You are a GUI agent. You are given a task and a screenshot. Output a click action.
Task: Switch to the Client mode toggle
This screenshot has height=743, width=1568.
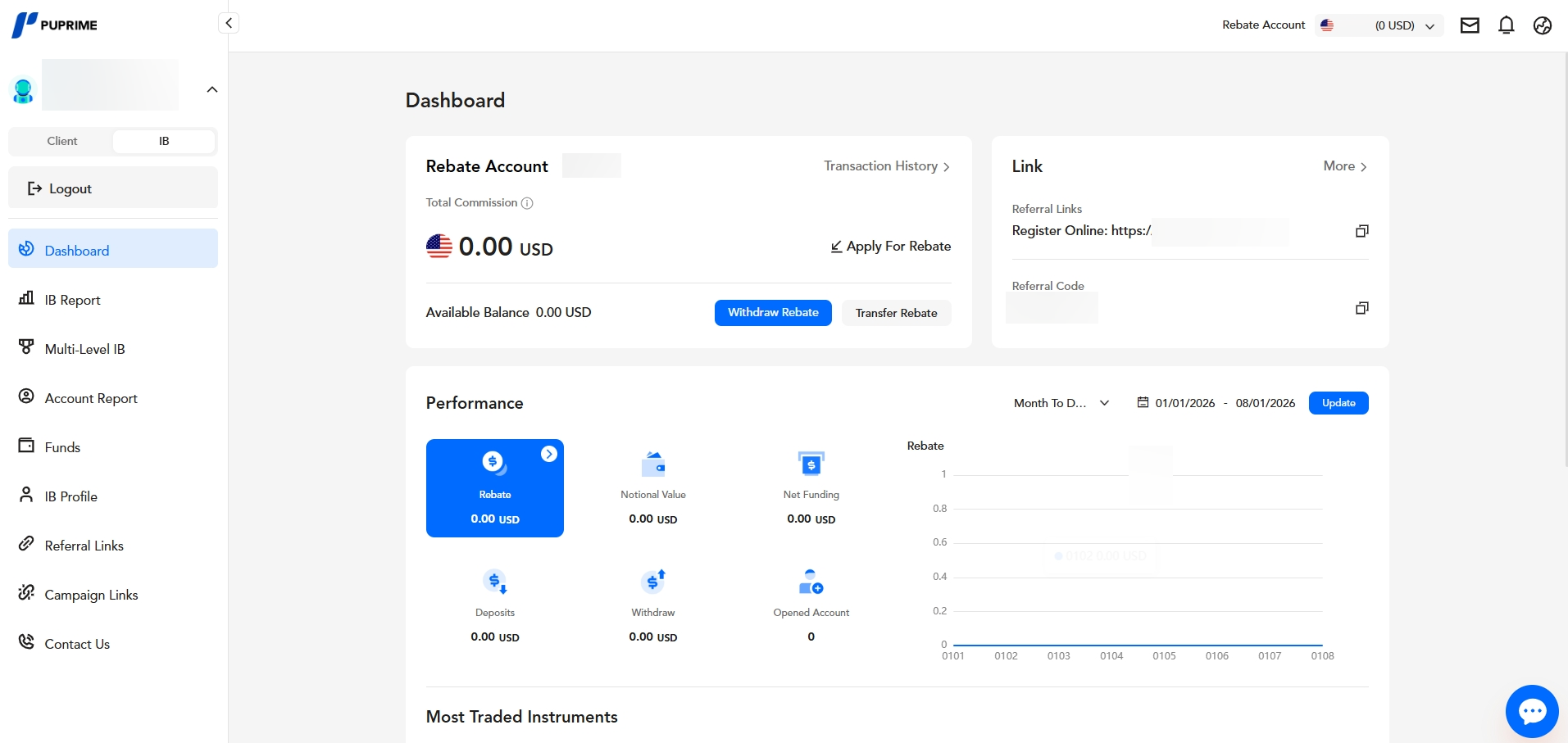click(62, 141)
